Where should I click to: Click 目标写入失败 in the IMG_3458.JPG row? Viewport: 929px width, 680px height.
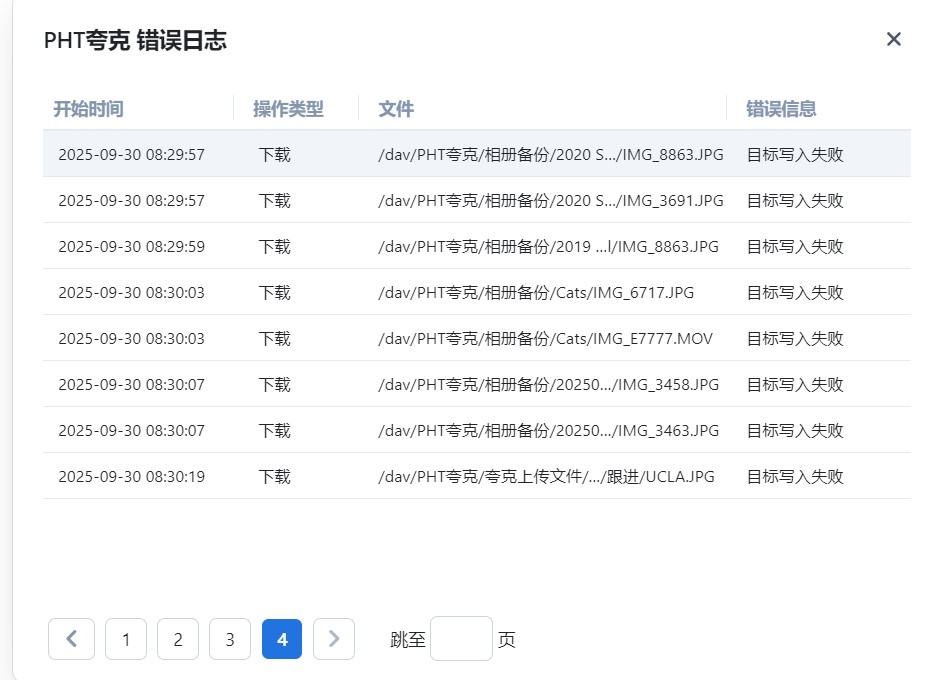tap(795, 384)
